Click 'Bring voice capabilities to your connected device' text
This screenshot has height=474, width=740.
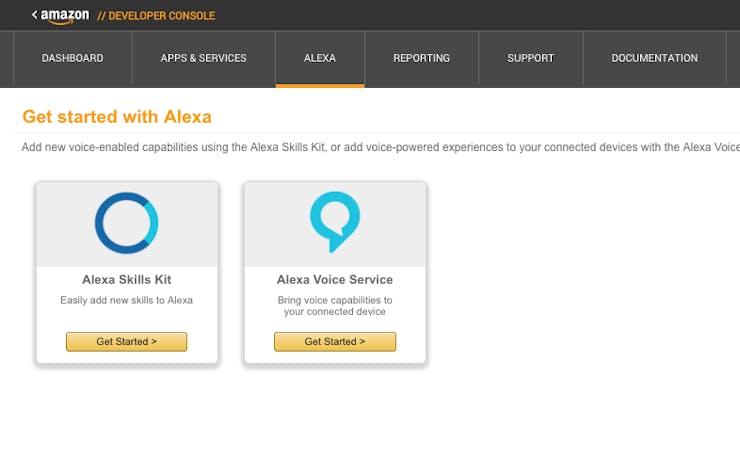coord(335,306)
